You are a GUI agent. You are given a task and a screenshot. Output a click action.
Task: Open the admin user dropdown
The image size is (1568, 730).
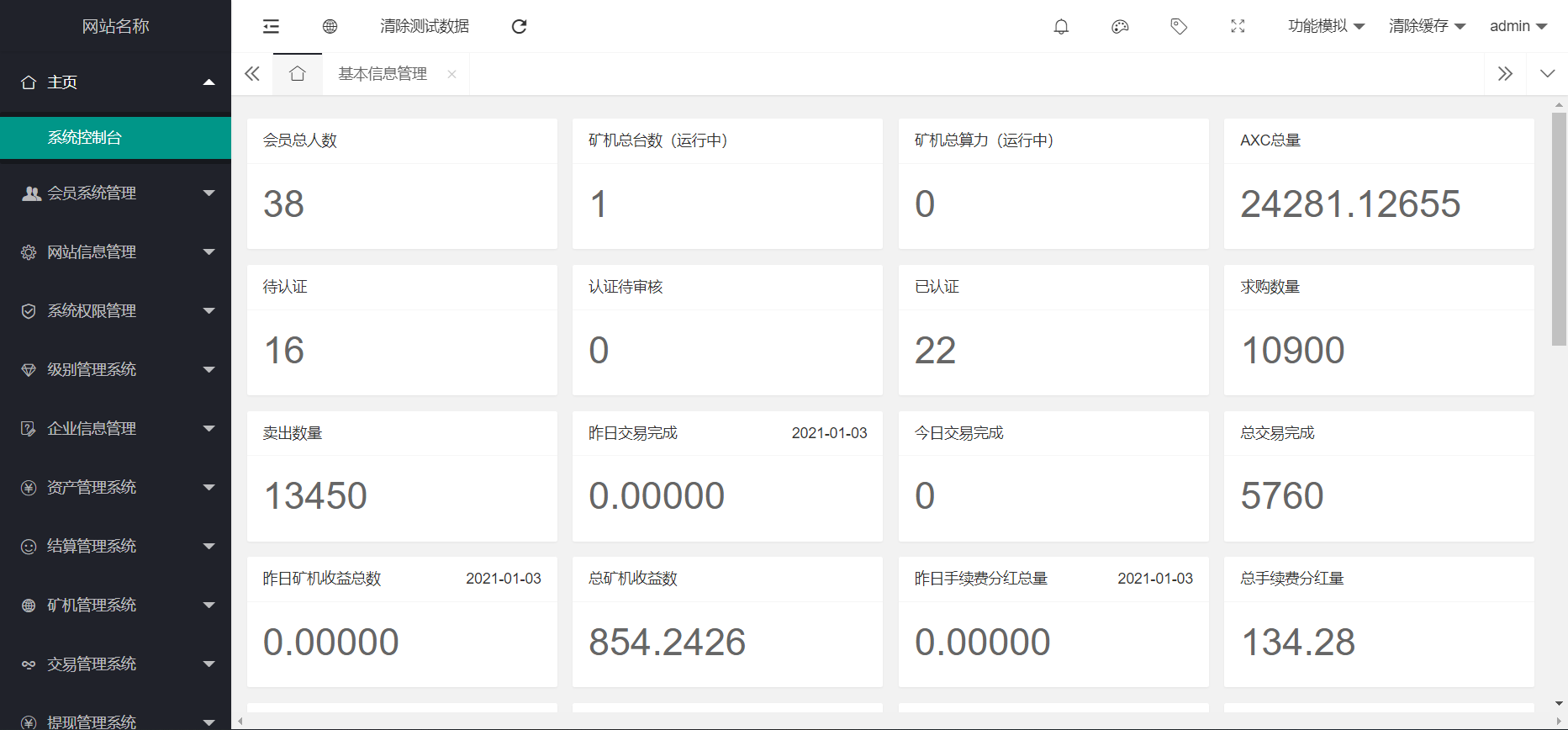[1518, 27]
